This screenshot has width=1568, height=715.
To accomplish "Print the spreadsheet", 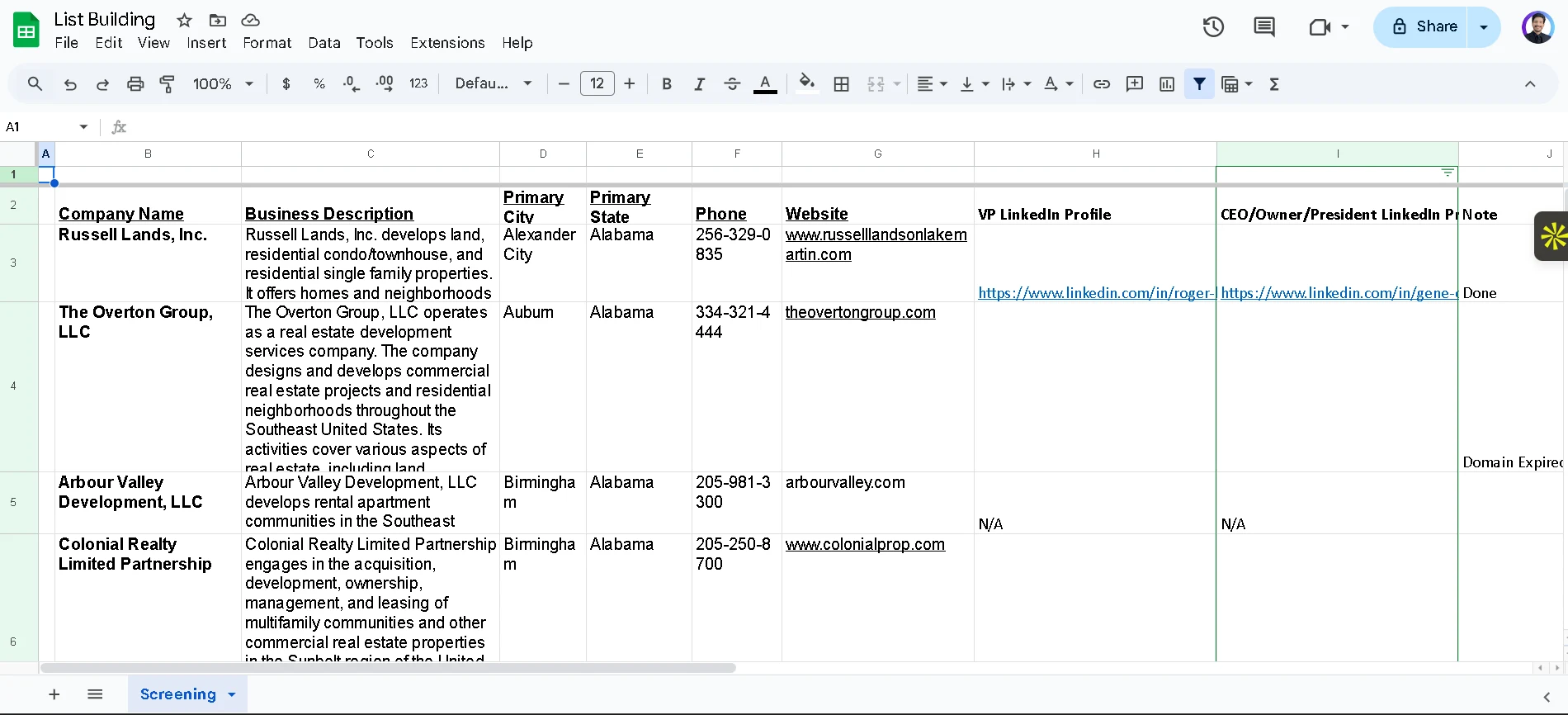I will [x=135, y=83].
